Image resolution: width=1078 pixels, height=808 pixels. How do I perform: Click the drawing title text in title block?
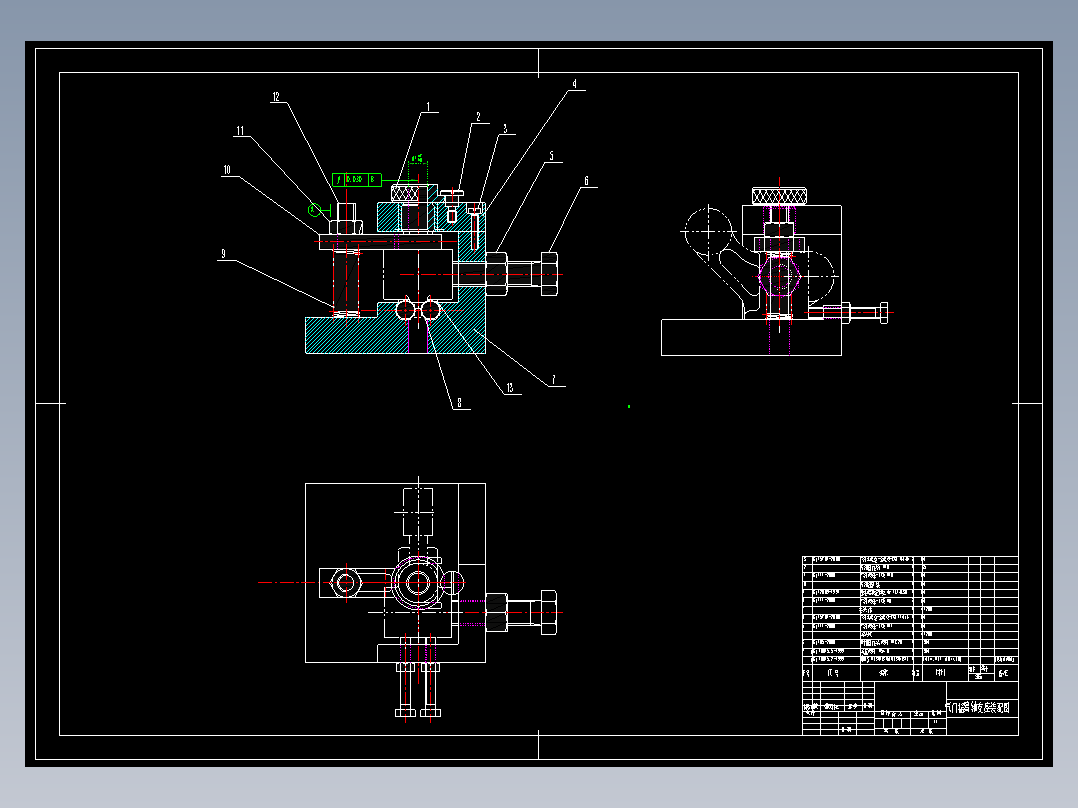click(978, 708)
